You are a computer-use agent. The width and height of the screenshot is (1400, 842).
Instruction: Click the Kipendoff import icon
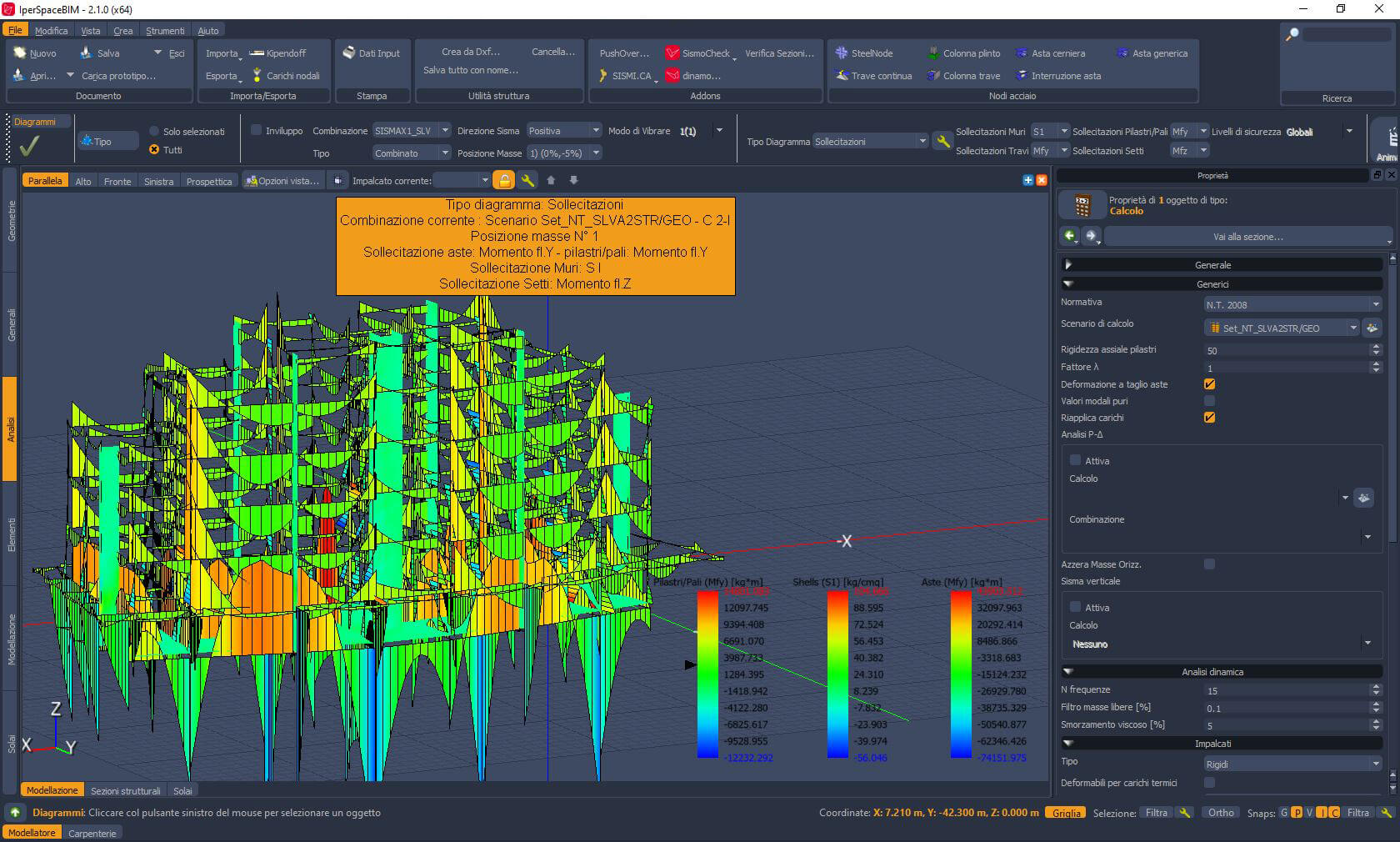[x=257, y=53]
